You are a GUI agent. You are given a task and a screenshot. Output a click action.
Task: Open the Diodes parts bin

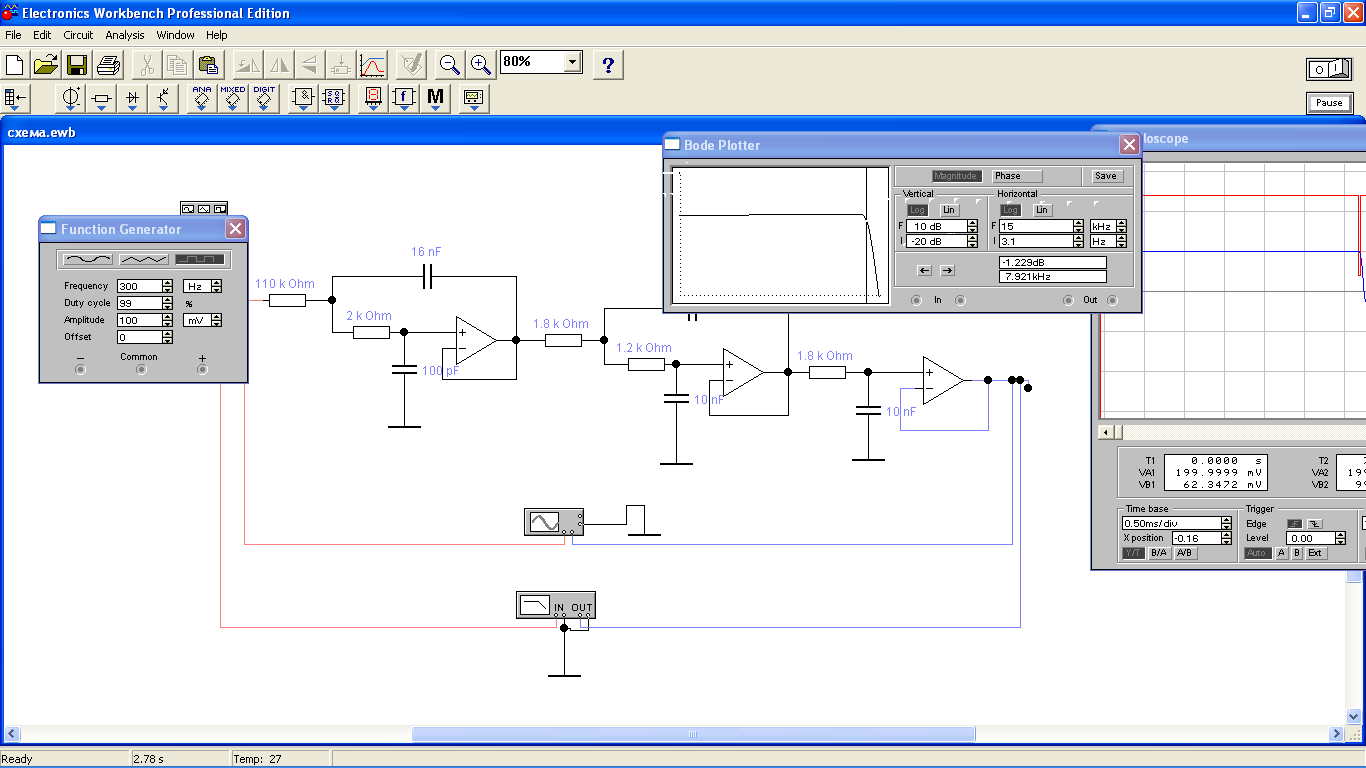[133, 98]
